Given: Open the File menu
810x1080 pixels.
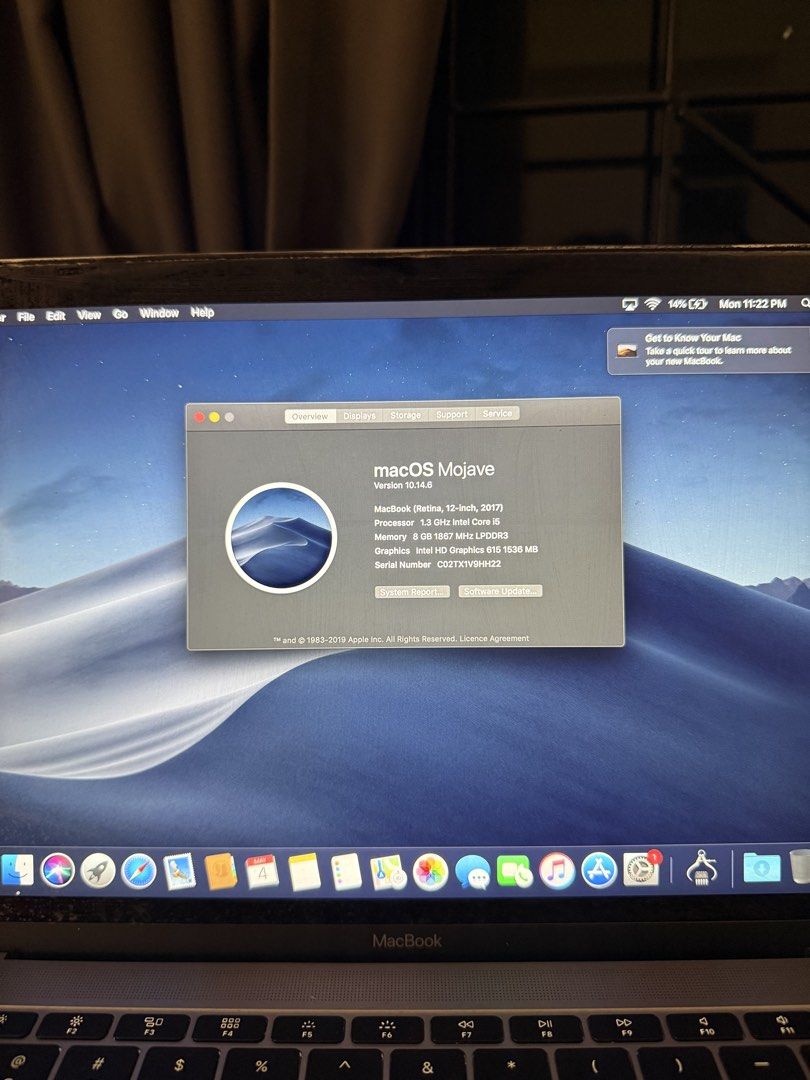Looking at the screenshot, I should (x=25, y=316).
